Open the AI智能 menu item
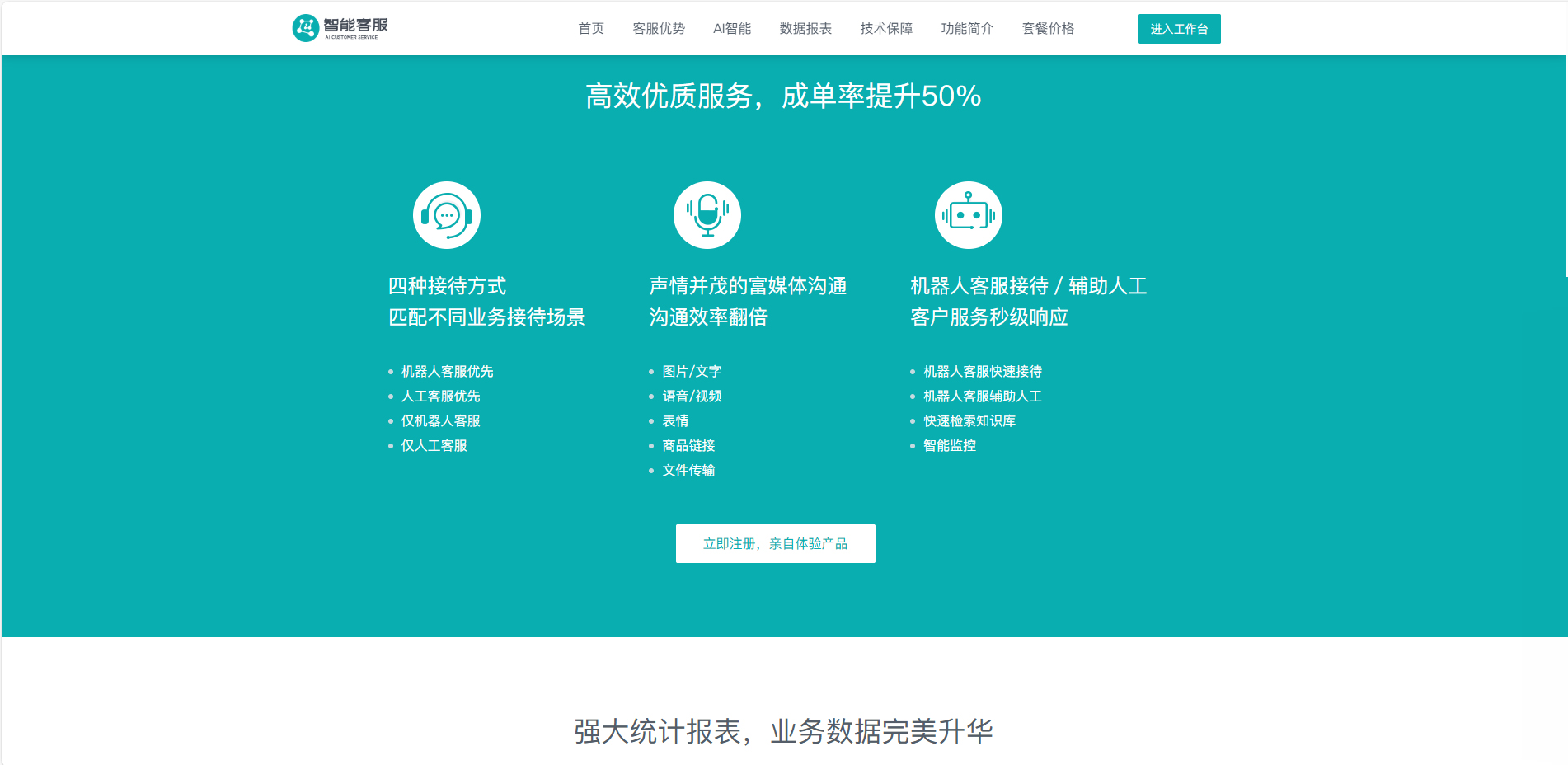Image resolution: width=1568 pixels, height=765 pixels. pos(732,29)
